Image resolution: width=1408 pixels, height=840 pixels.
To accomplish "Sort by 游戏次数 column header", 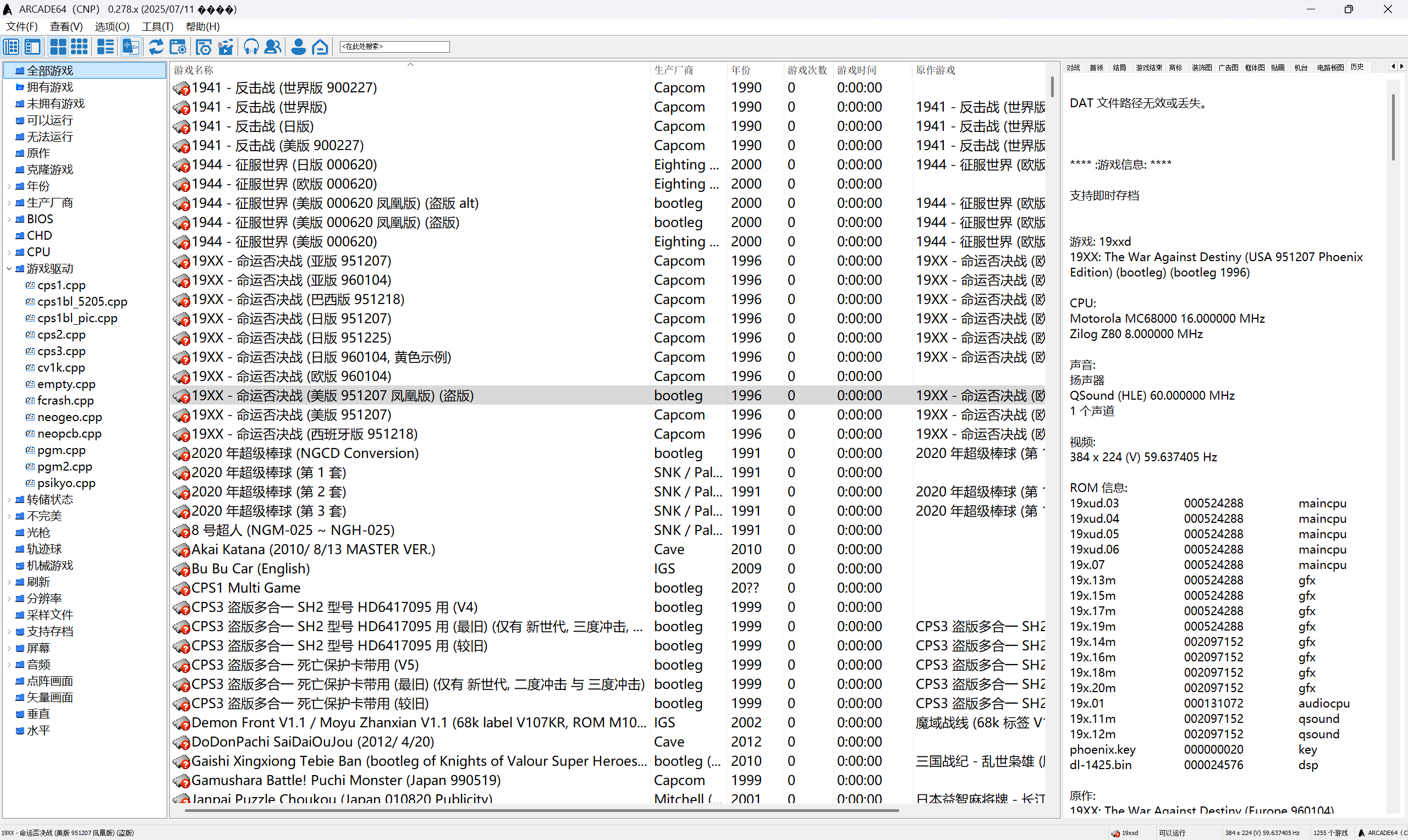I will point(808,70).
